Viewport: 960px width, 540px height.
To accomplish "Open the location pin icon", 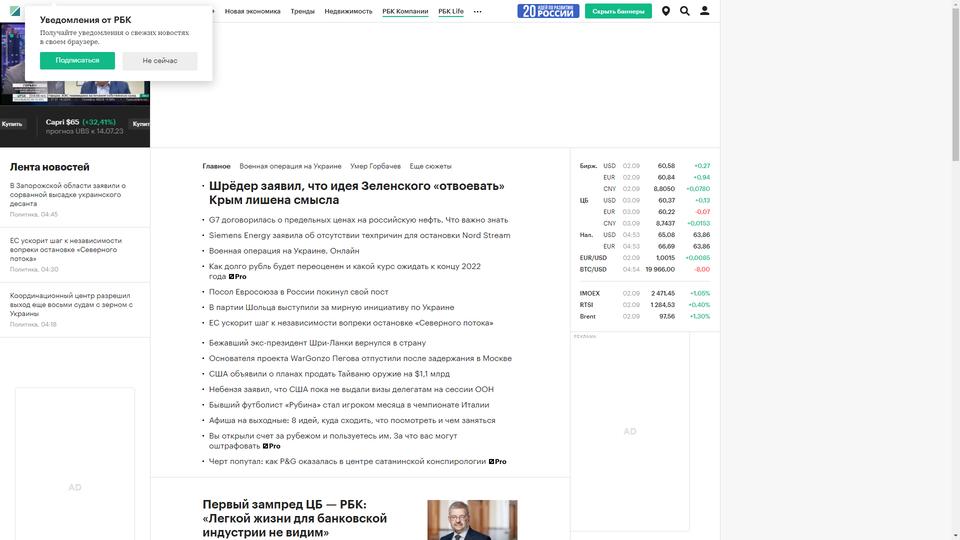I will (x=666, y=11).
